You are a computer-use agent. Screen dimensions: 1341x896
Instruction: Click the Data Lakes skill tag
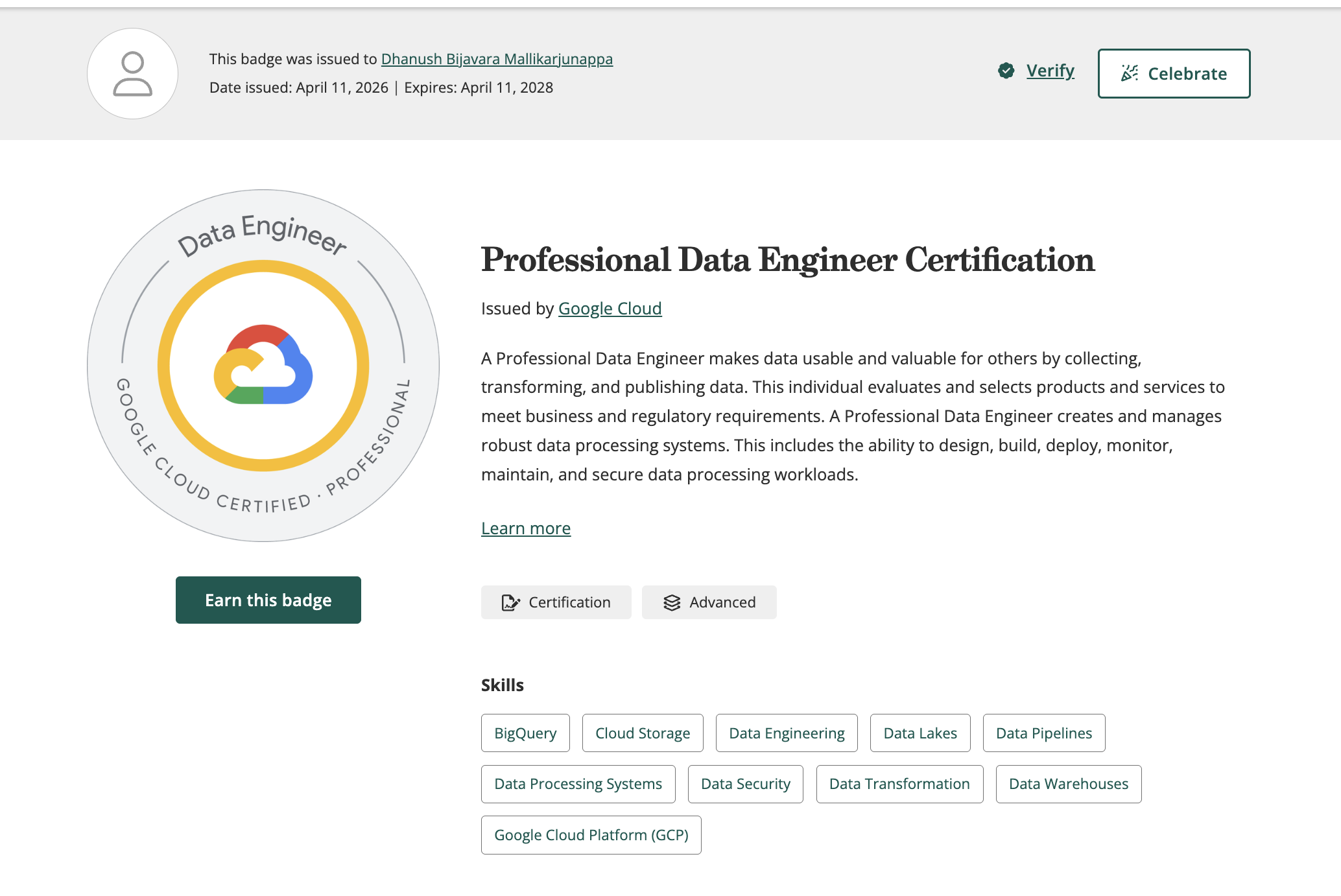(x=920, y=733)
